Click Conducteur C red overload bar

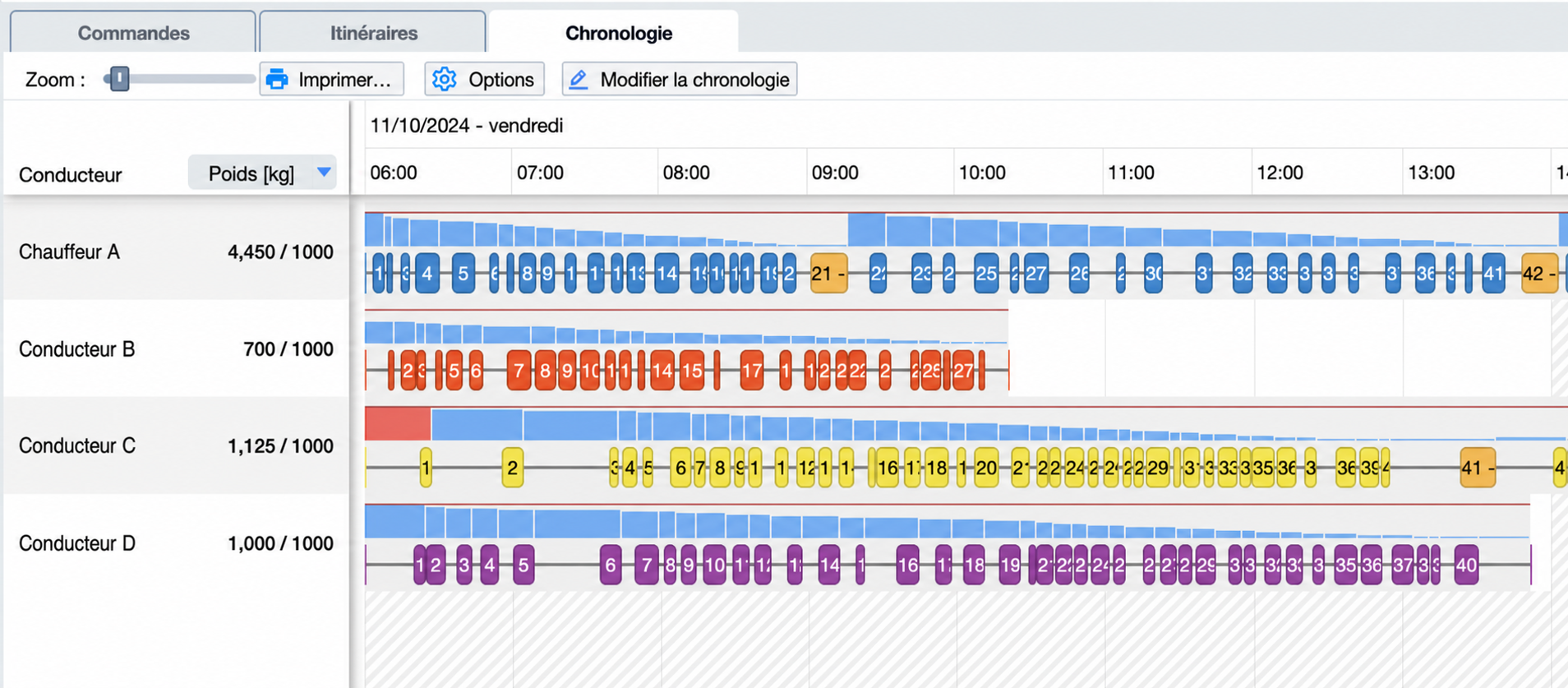398,423
